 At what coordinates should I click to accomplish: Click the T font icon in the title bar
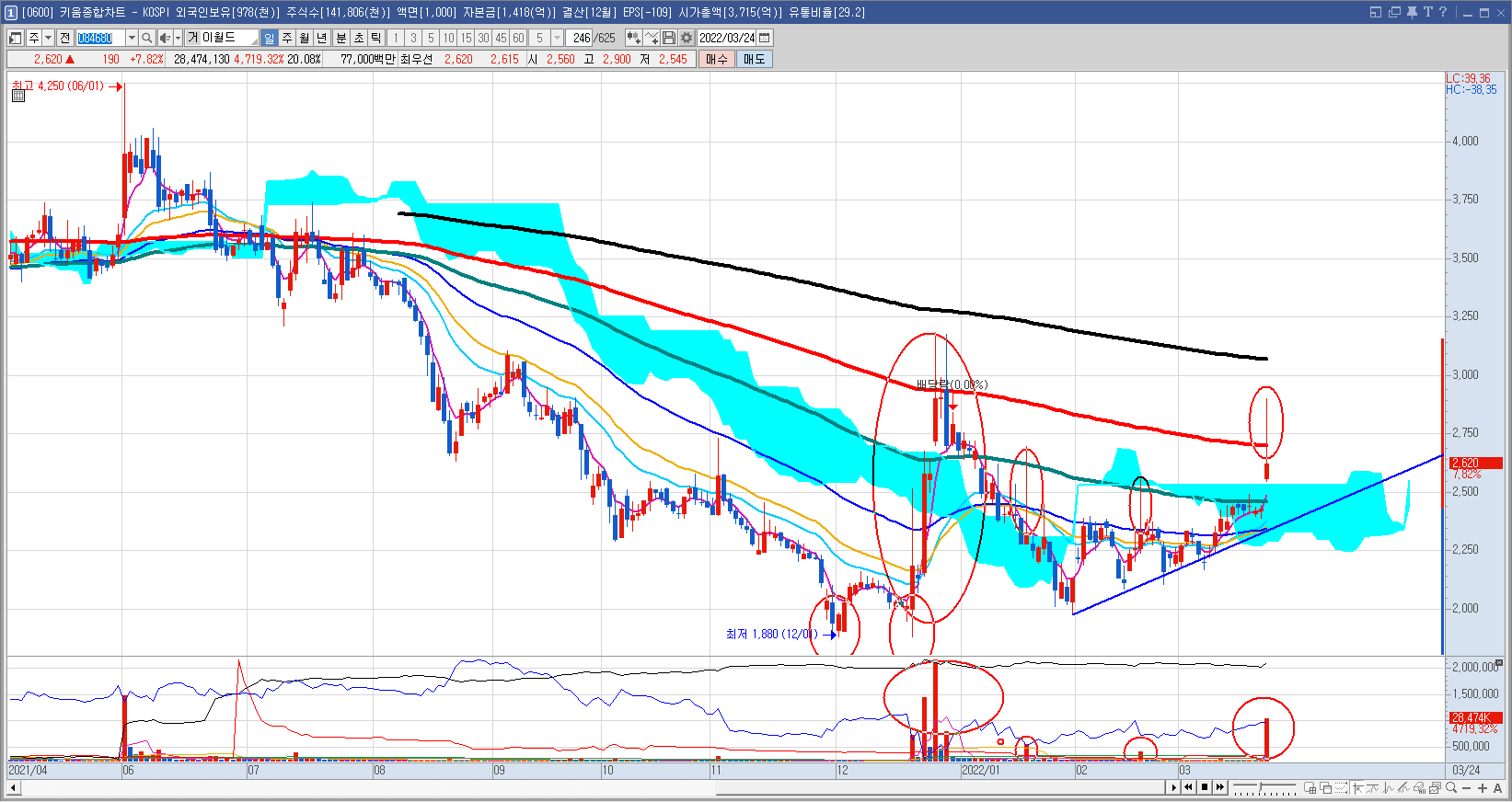pyautogui.click(x=1427, y=12)
